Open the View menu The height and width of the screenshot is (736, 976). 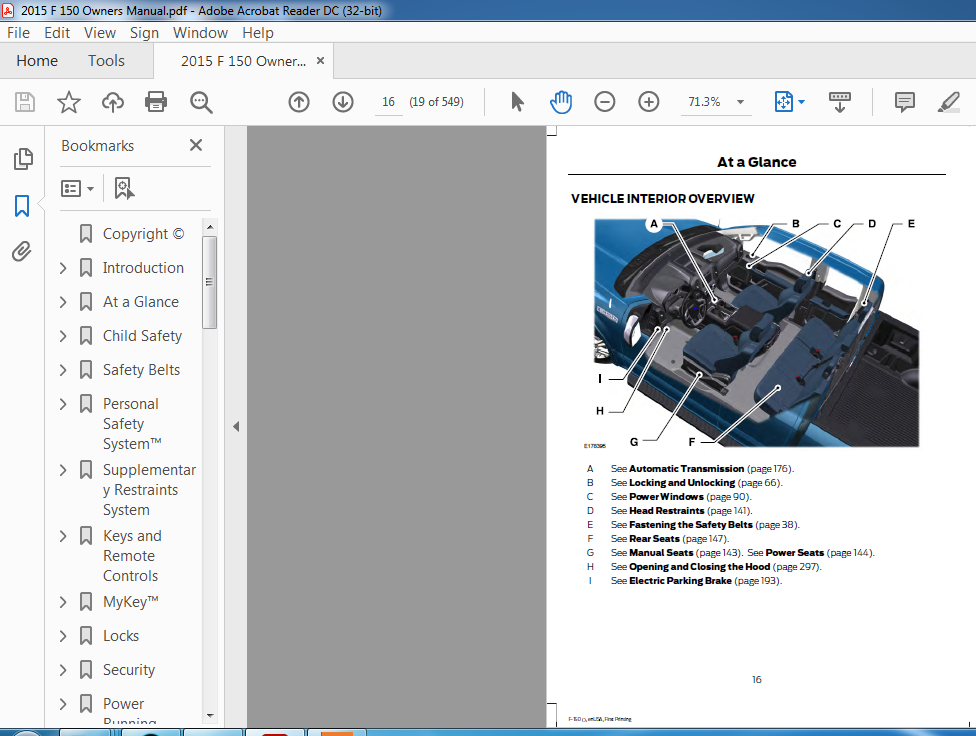[100, 32]
